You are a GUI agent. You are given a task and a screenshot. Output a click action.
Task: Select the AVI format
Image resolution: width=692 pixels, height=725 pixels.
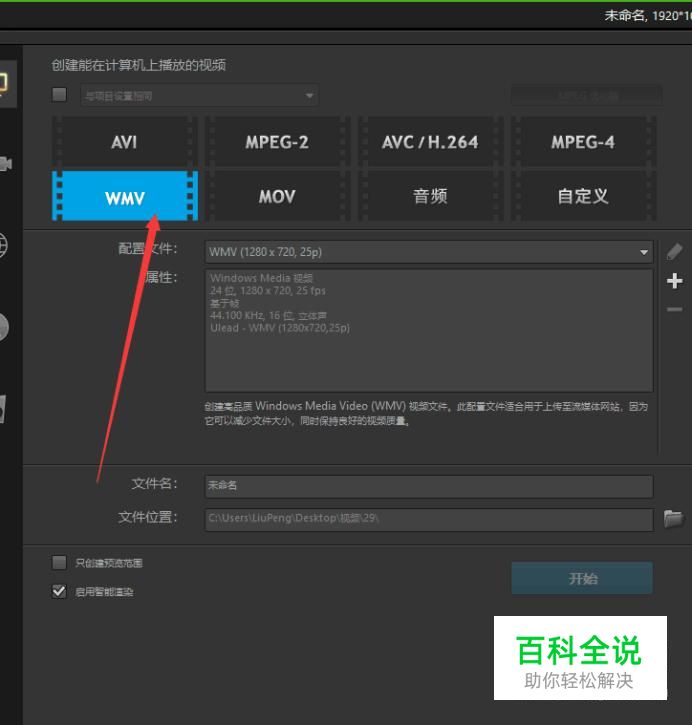pyautogui.click(x=124, y=142)
